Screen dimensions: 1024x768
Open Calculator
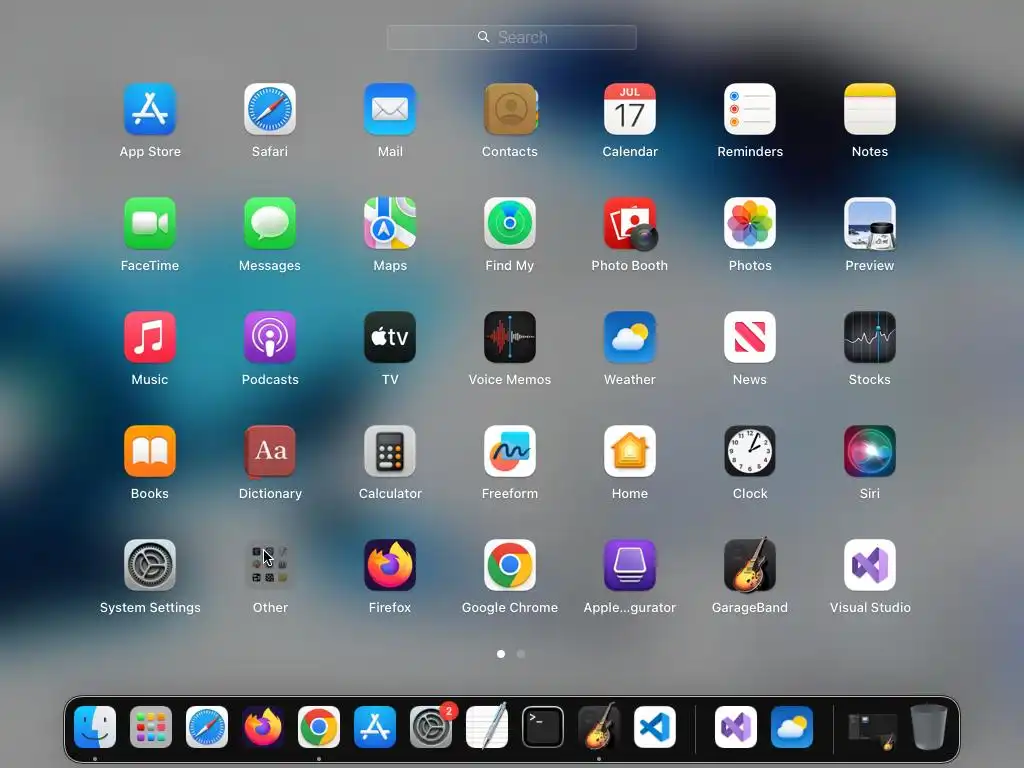click(390, 451)
